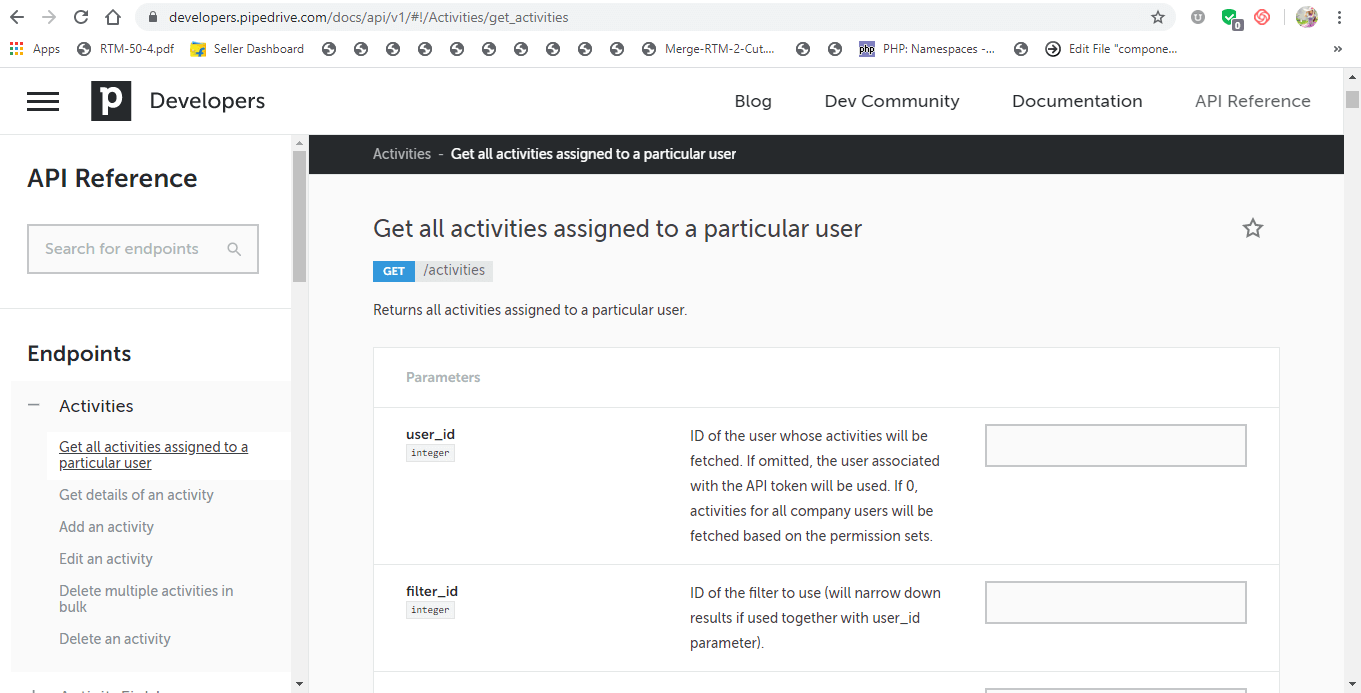Star the Get all activities endpoint
The height and width of the screenshot is (693, 1361).
click(x=1253, y=228)
